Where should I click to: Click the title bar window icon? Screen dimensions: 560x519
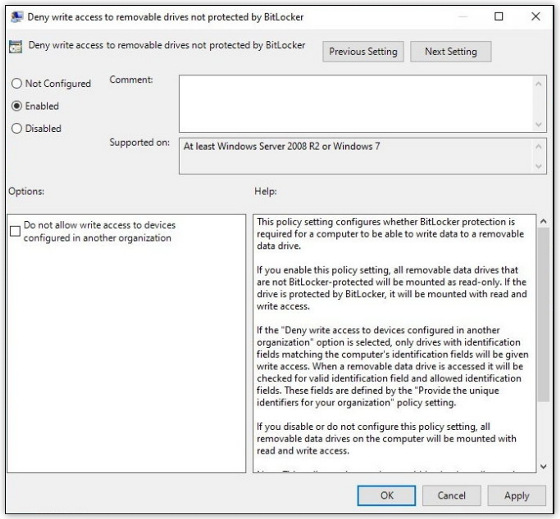coord(17,17)
